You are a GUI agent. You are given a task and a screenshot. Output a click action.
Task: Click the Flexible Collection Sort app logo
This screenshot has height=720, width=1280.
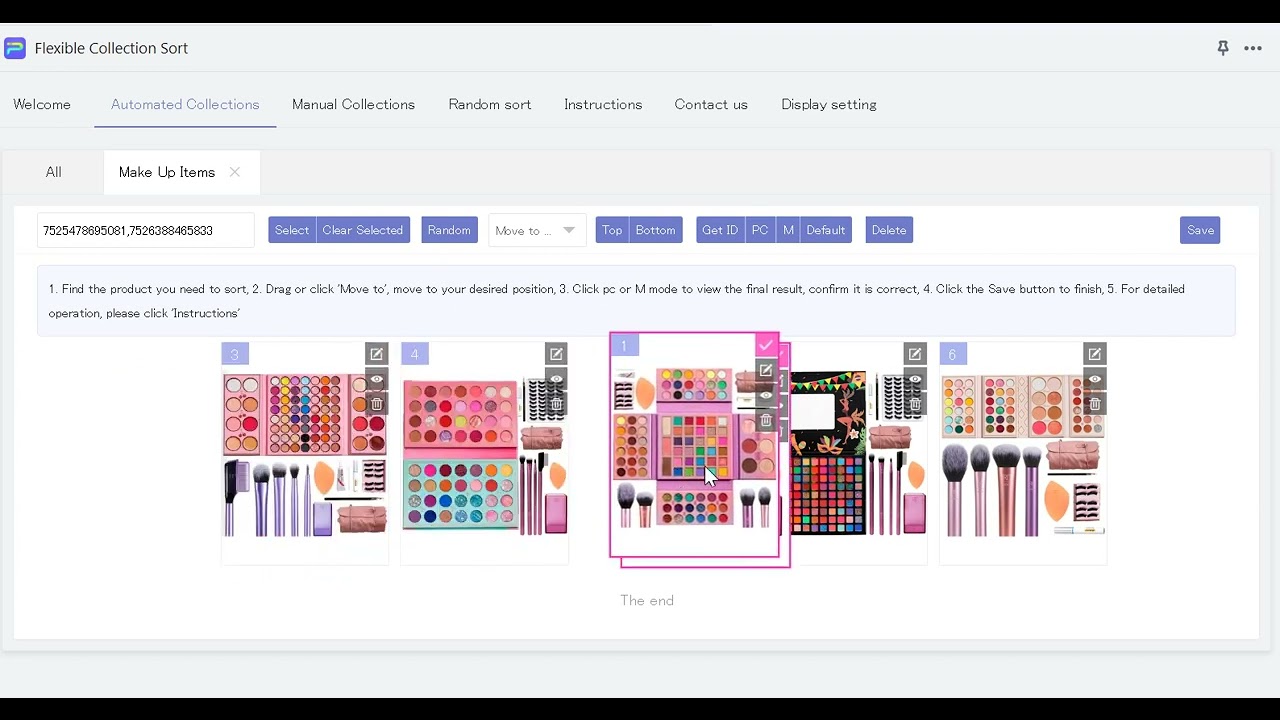(x=15, y=48)
